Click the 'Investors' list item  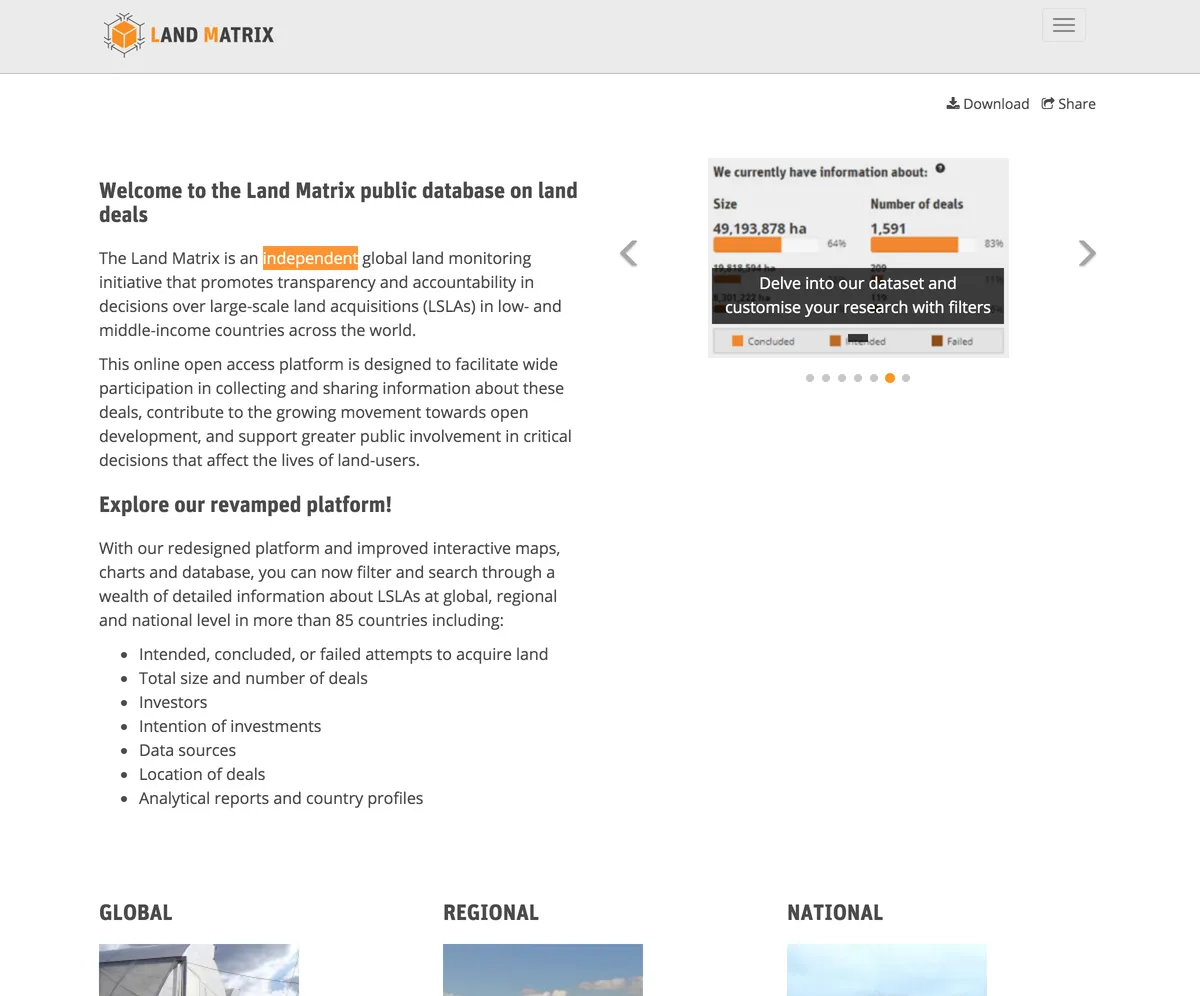pyautogui.click(x=173, y=702)
